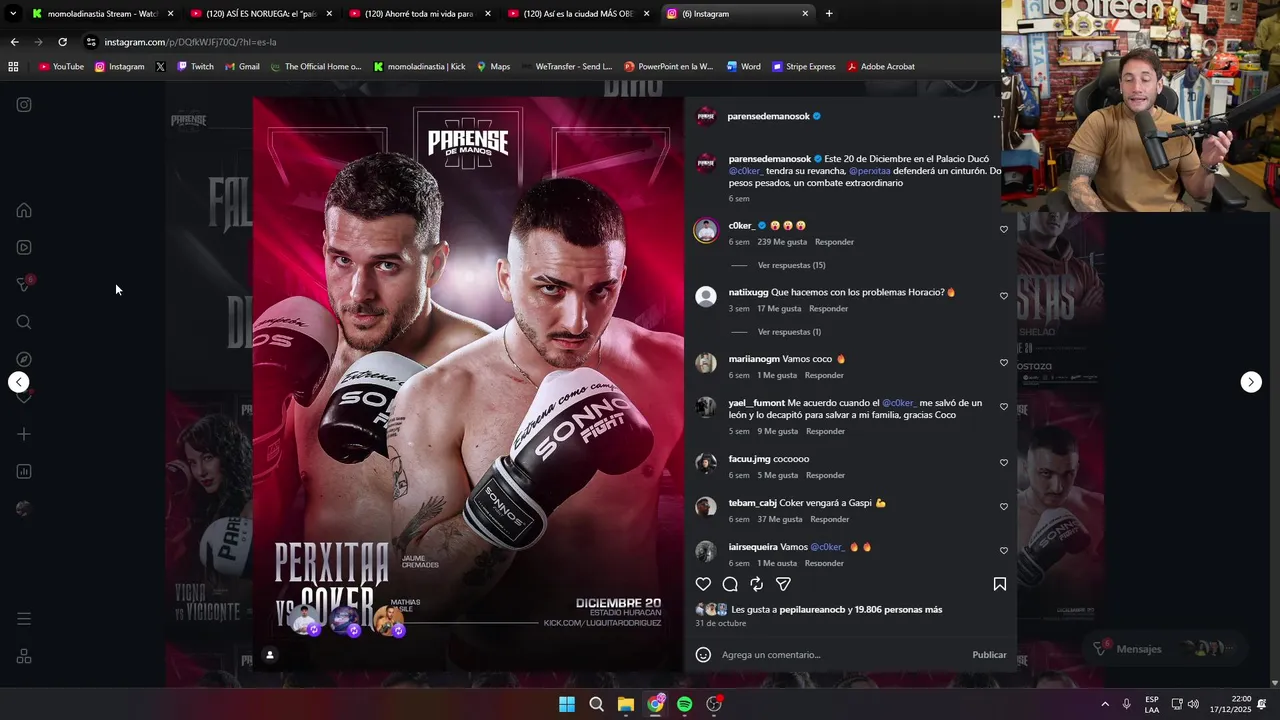
Task: Open the Adobe Acrobat bookmark
Action: 880,67
